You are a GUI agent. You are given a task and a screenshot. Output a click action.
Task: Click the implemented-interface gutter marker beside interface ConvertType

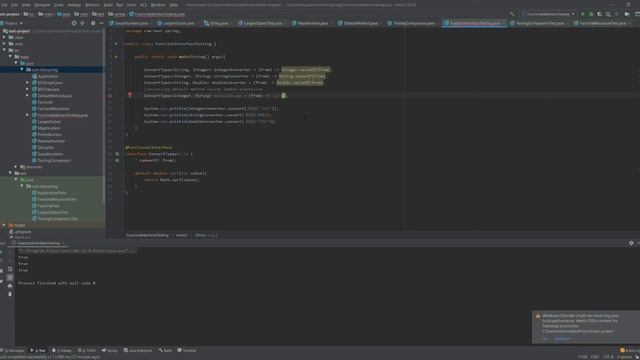tap(117, 154)
